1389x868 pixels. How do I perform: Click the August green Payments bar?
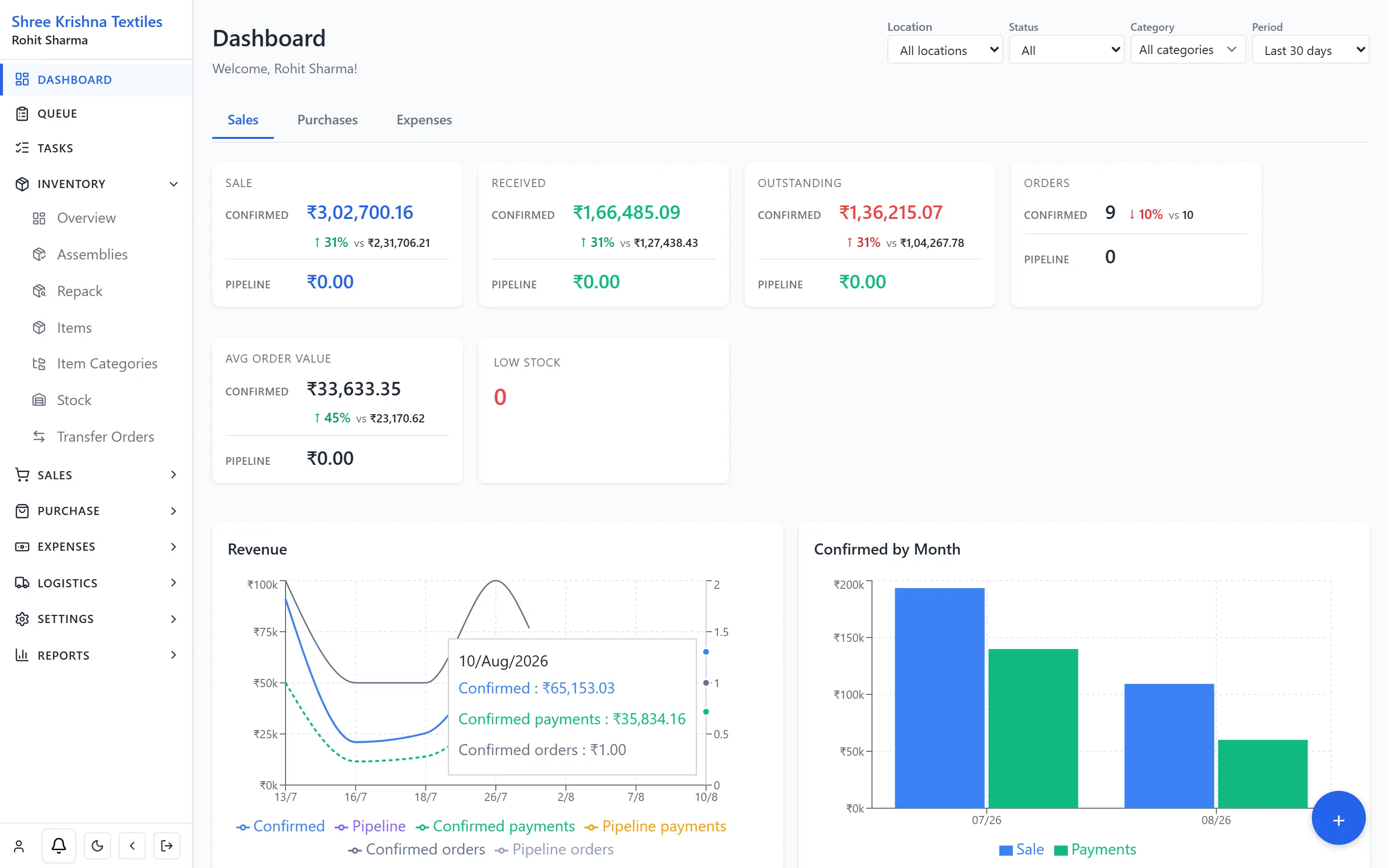point(1262,774)
